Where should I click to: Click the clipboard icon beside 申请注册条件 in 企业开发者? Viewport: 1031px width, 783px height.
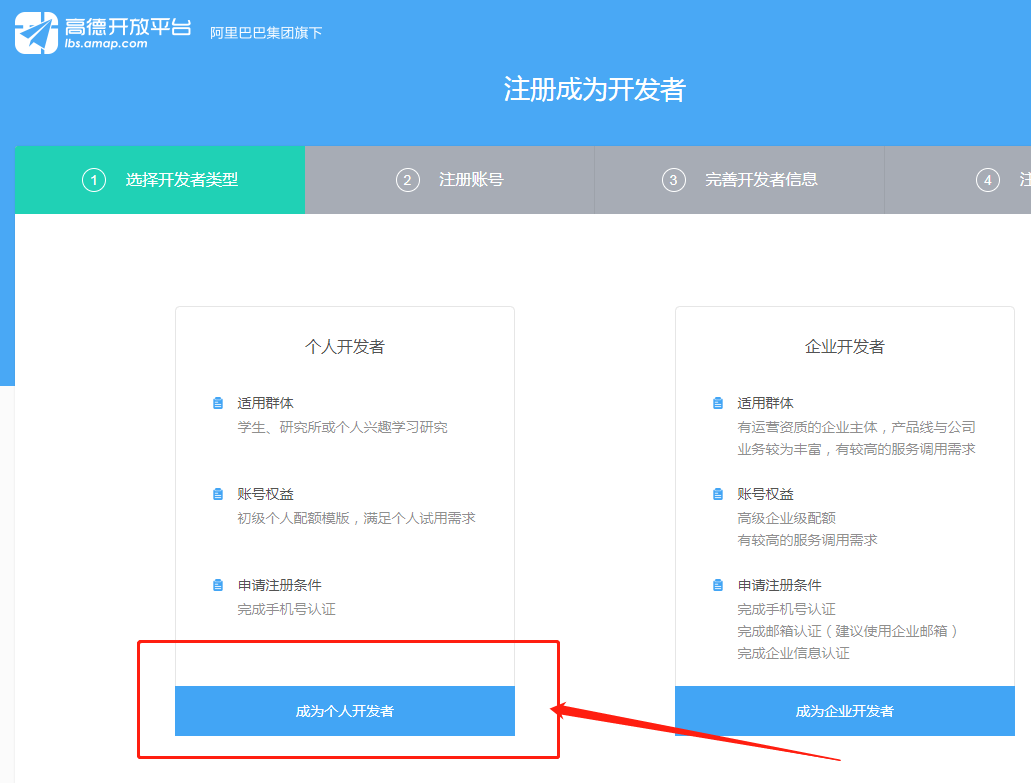(x=718, y=585)
